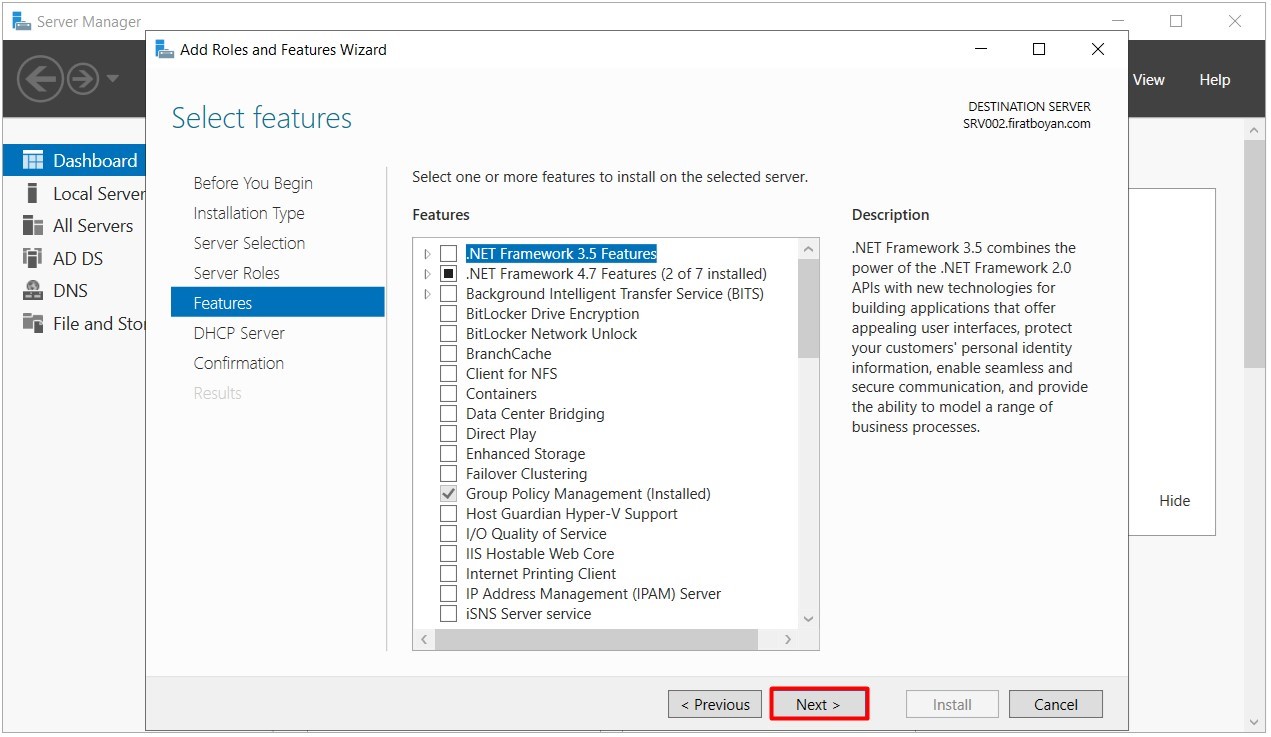Check .NET Framework 3.5 Features checkbox
Image resolution: width=1271 pixels, height=737 pixels.
(448, 254)
